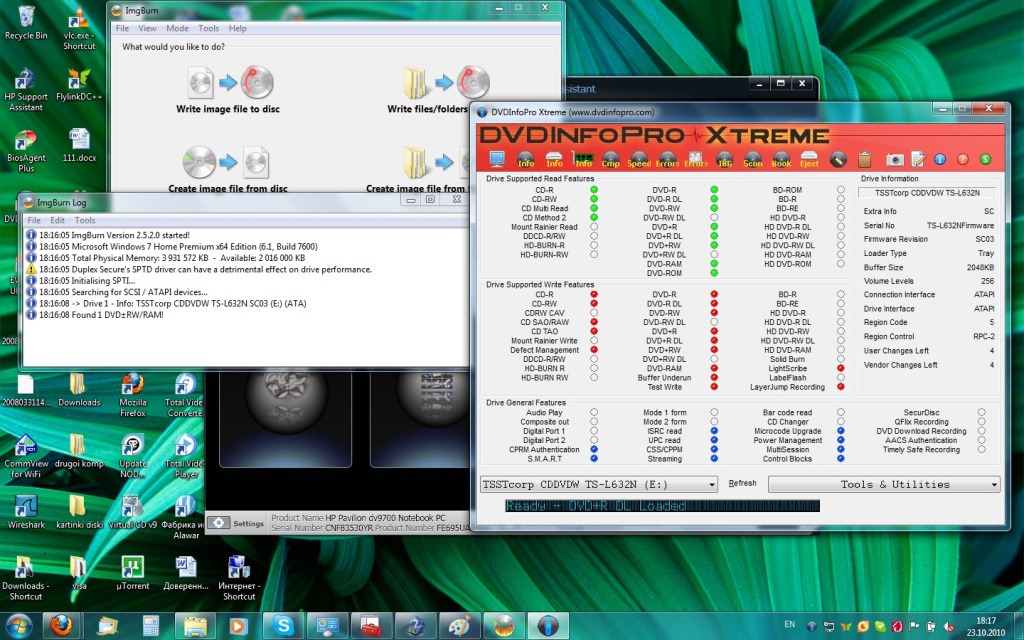Open the TSSTcorp drive selection dropdown
This screenshot has width=1024, height=640.
599,484
